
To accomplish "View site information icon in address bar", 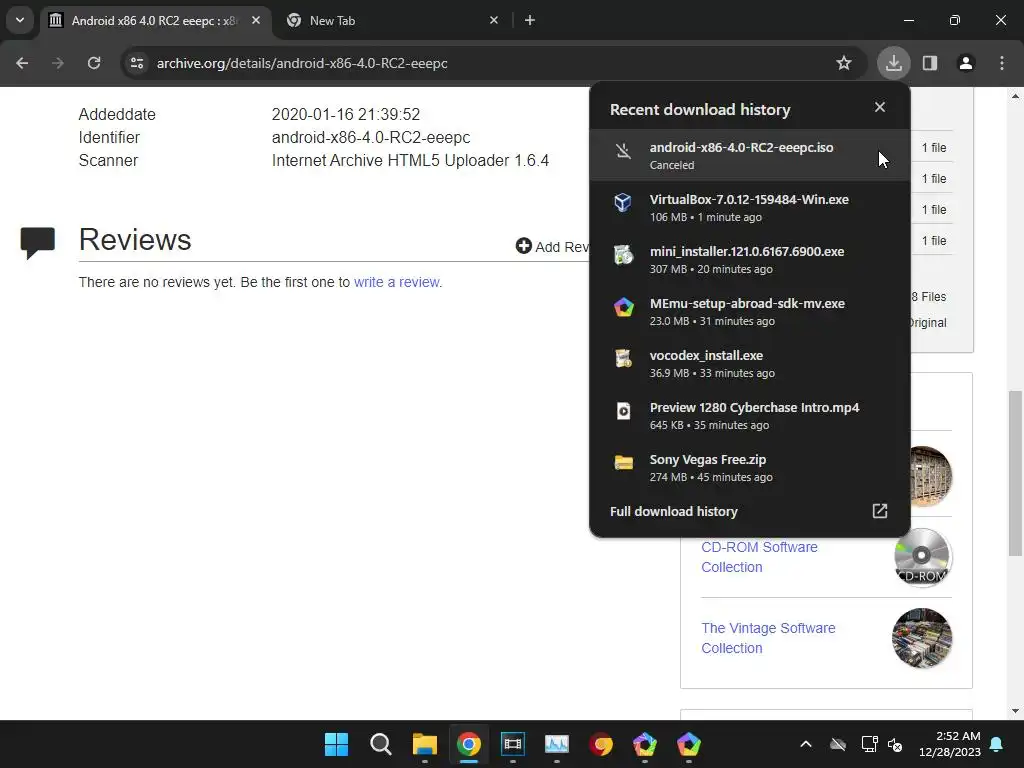I will coord(137,63).
